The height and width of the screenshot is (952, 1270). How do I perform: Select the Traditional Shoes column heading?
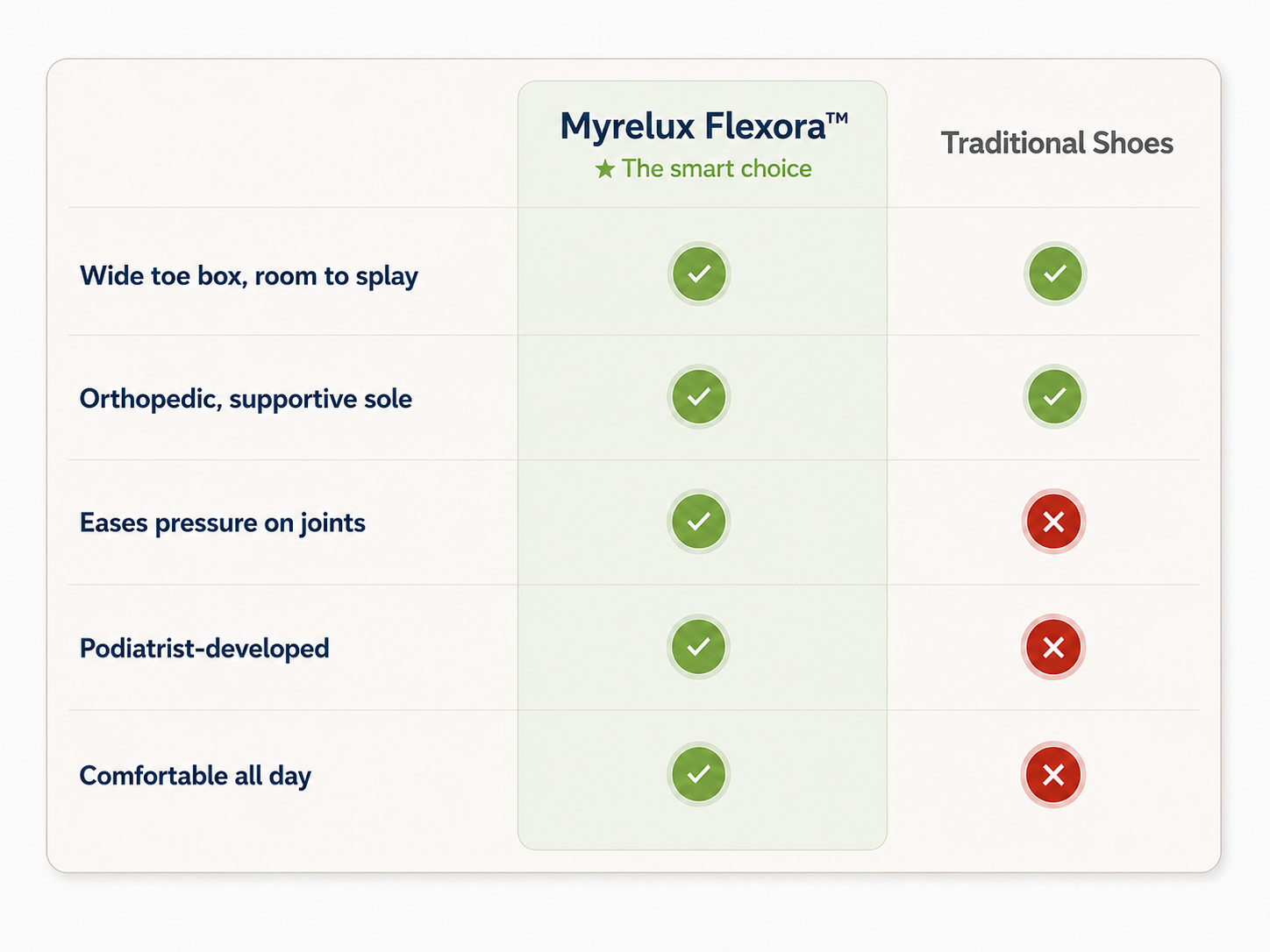pyautogui.click(x=1057, y=143)
